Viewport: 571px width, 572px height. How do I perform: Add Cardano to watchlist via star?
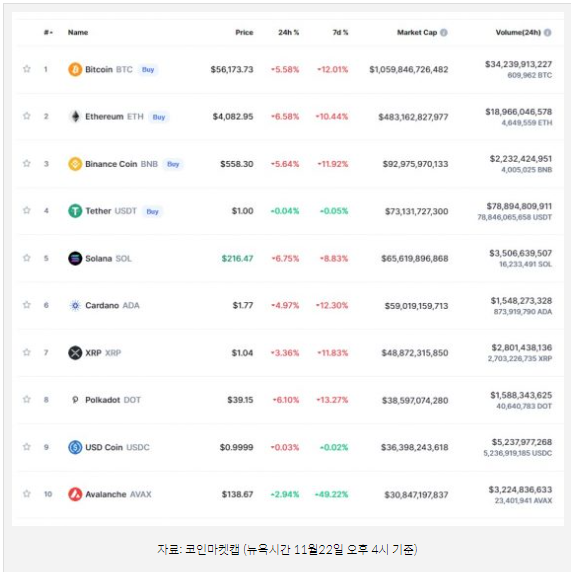tap(27, 305)
